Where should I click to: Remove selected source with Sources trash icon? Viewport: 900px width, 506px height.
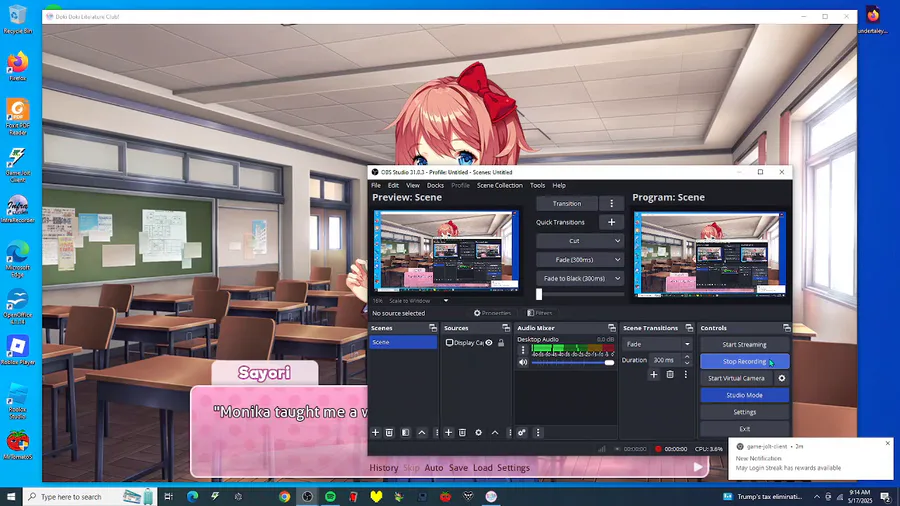(x=462, y=433)
